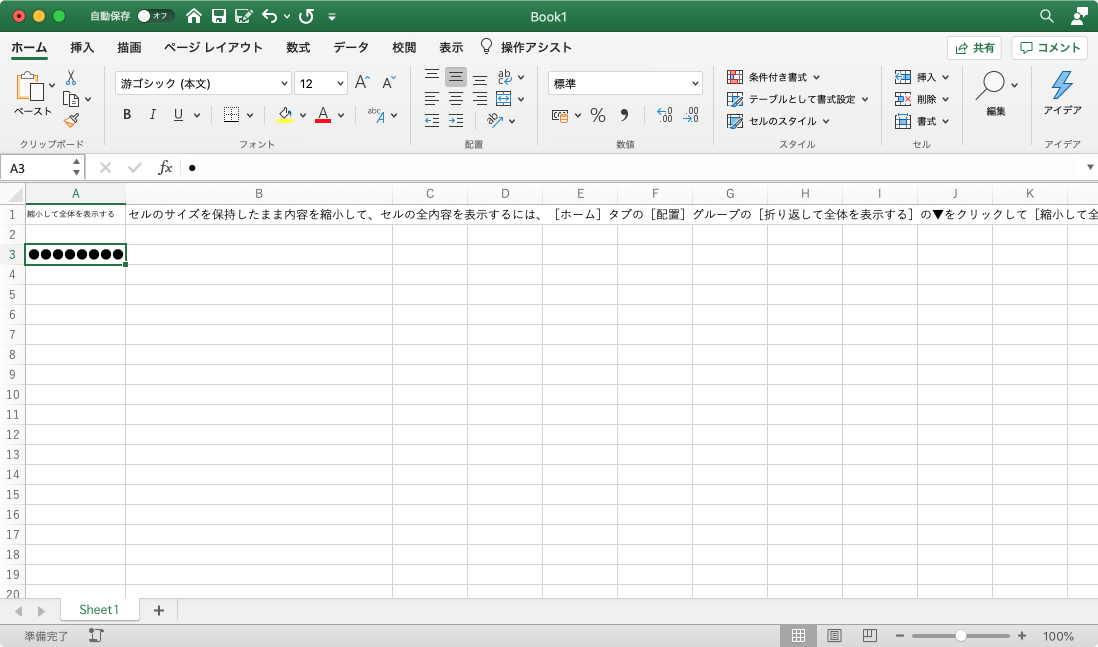
Task: Apply percent style
Action: point(597,115)
